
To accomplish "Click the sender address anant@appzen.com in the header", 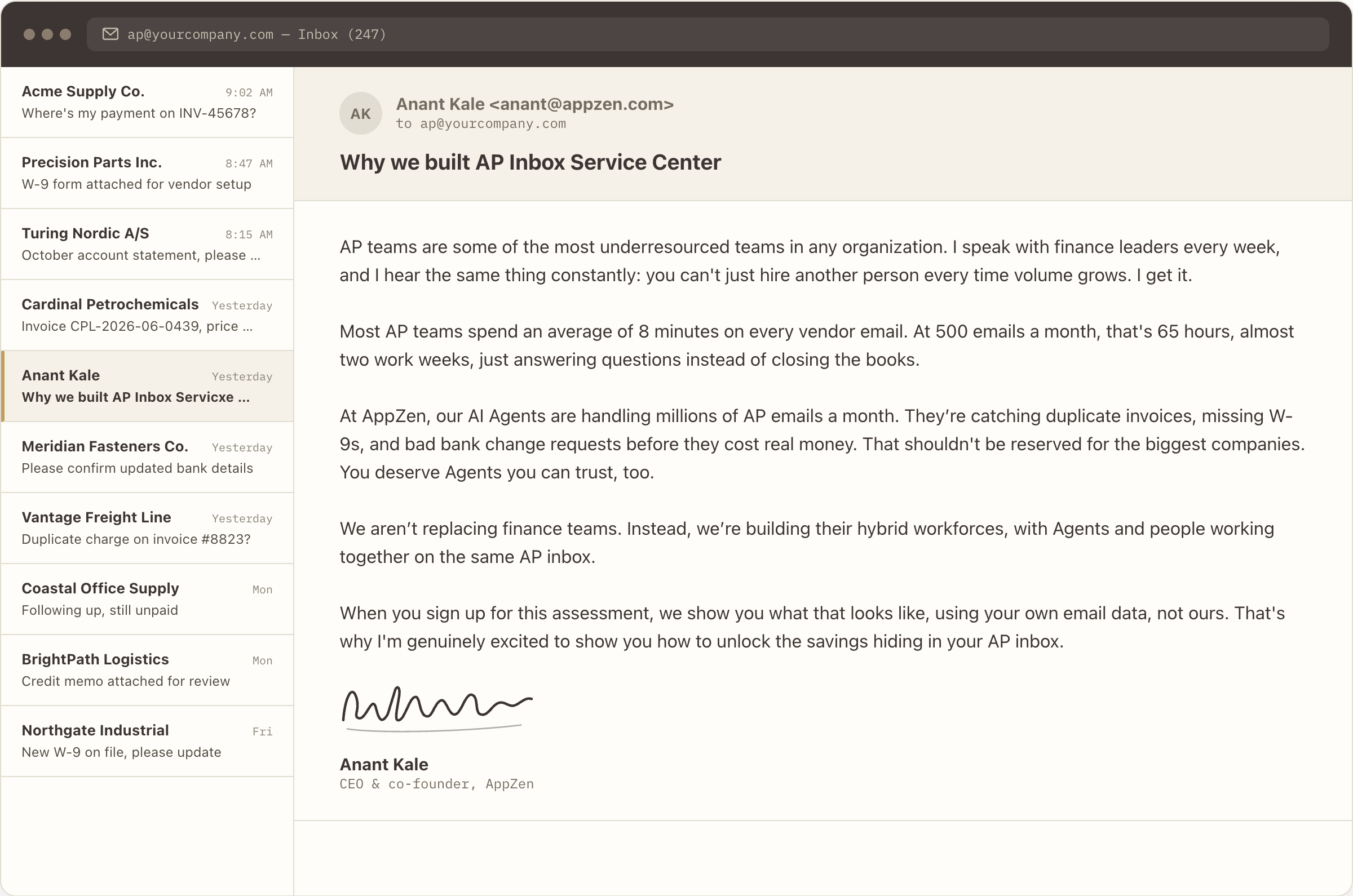I will coord(581,104).
